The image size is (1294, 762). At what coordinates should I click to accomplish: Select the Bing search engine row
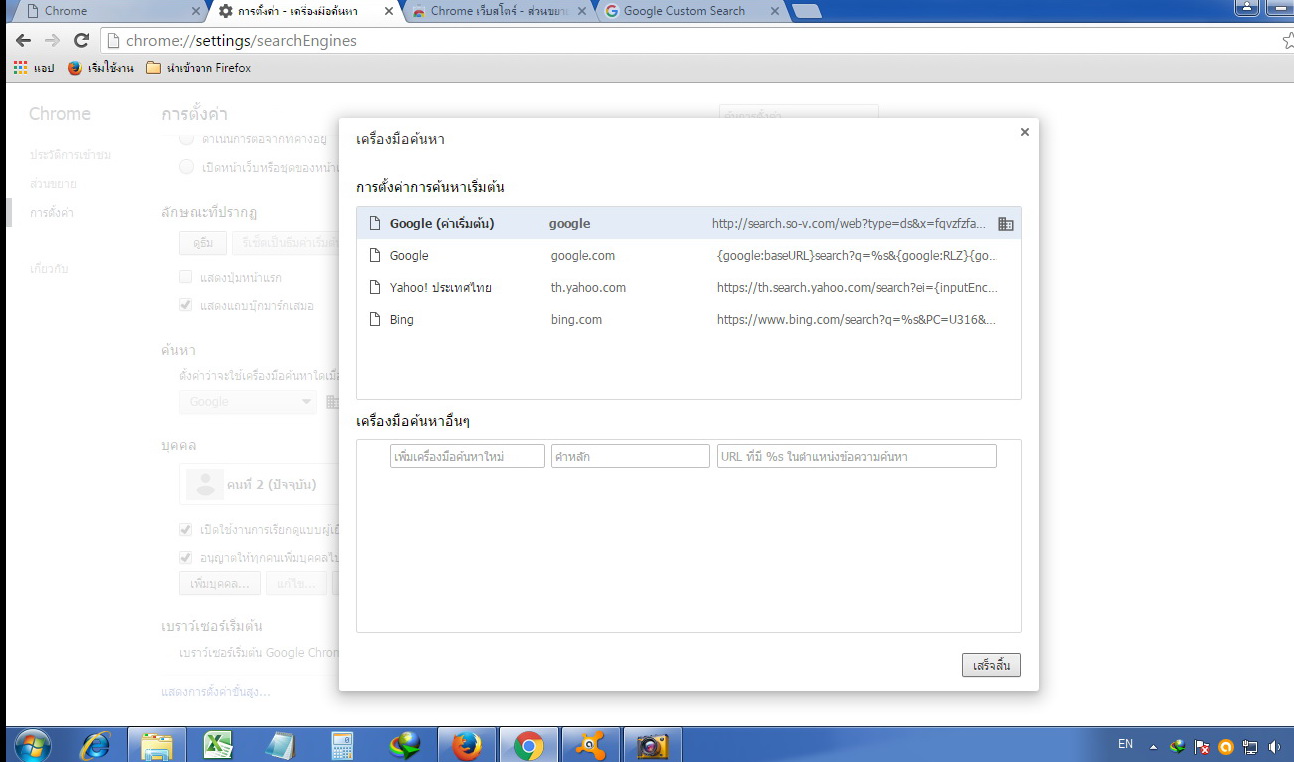pos(689,319)
